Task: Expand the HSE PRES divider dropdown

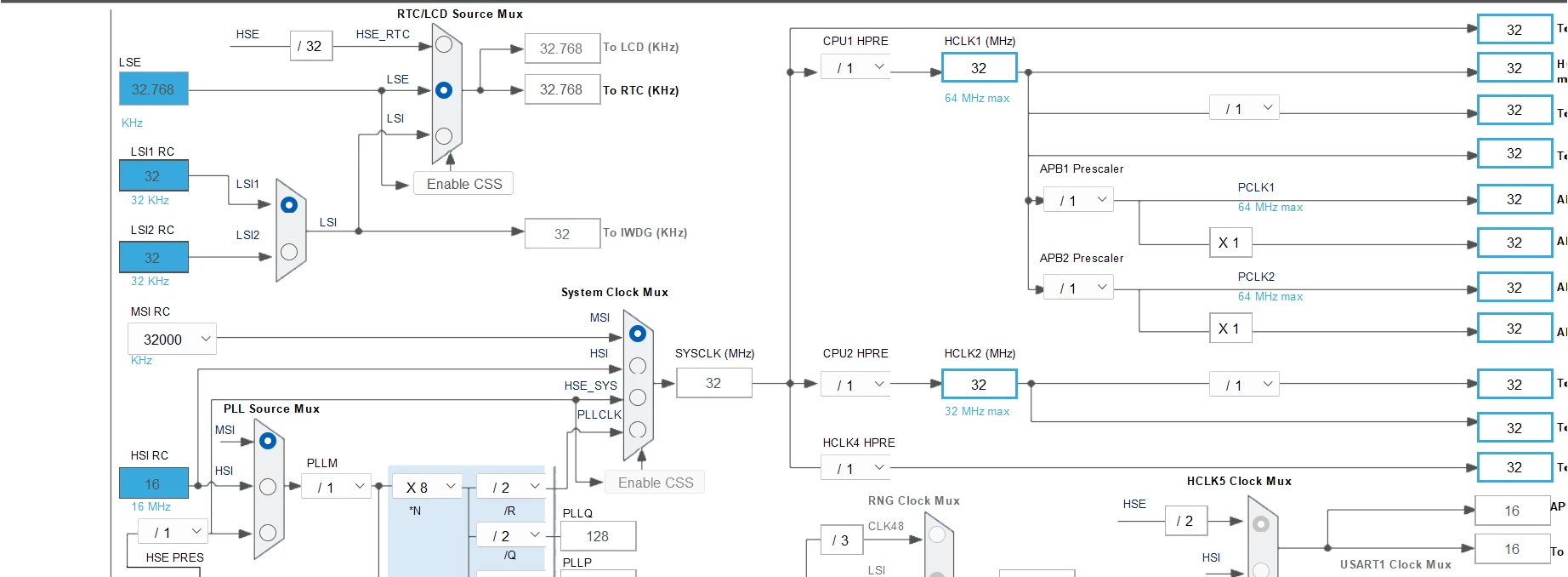Action: coord(173,532)
